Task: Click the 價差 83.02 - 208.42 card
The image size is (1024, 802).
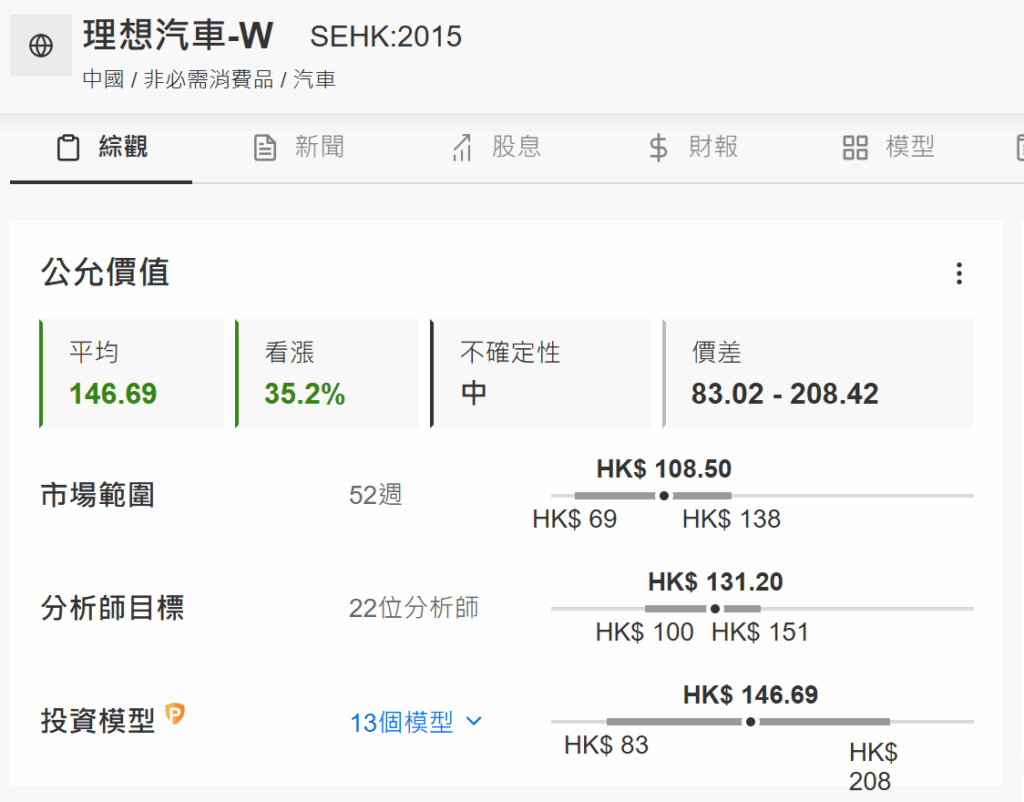Action: pos(818,374)
